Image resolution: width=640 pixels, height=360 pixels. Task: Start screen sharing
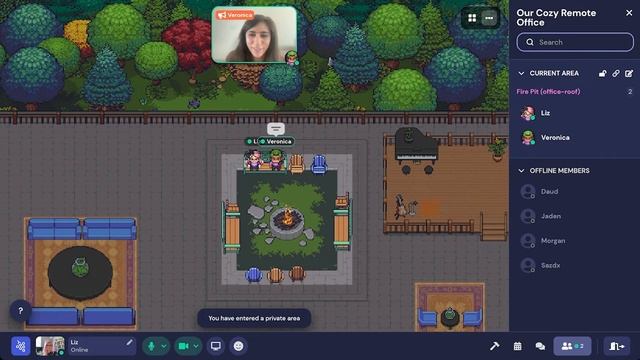(216, 346)
